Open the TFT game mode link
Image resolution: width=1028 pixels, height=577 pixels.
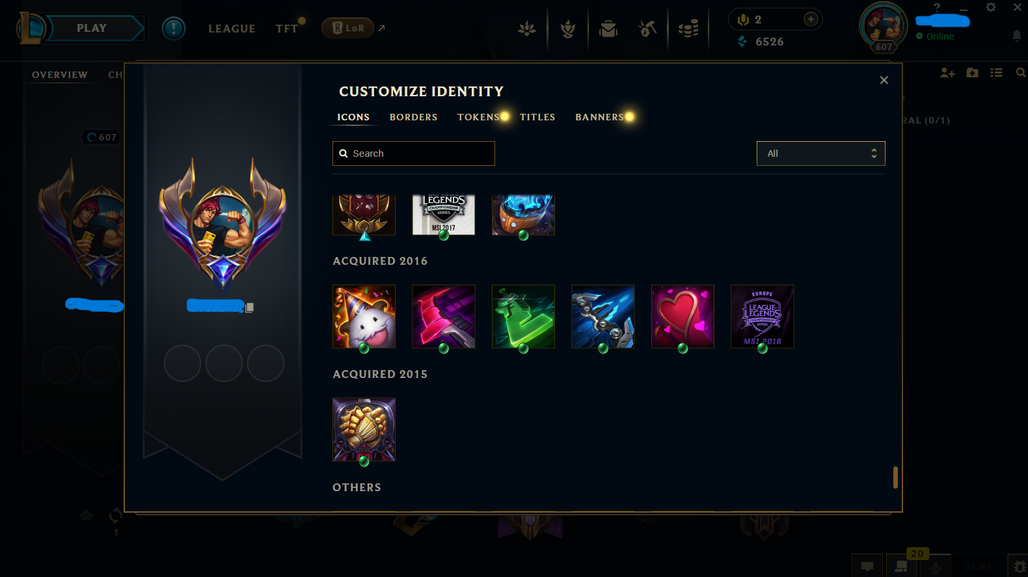(x=287, y=29)
